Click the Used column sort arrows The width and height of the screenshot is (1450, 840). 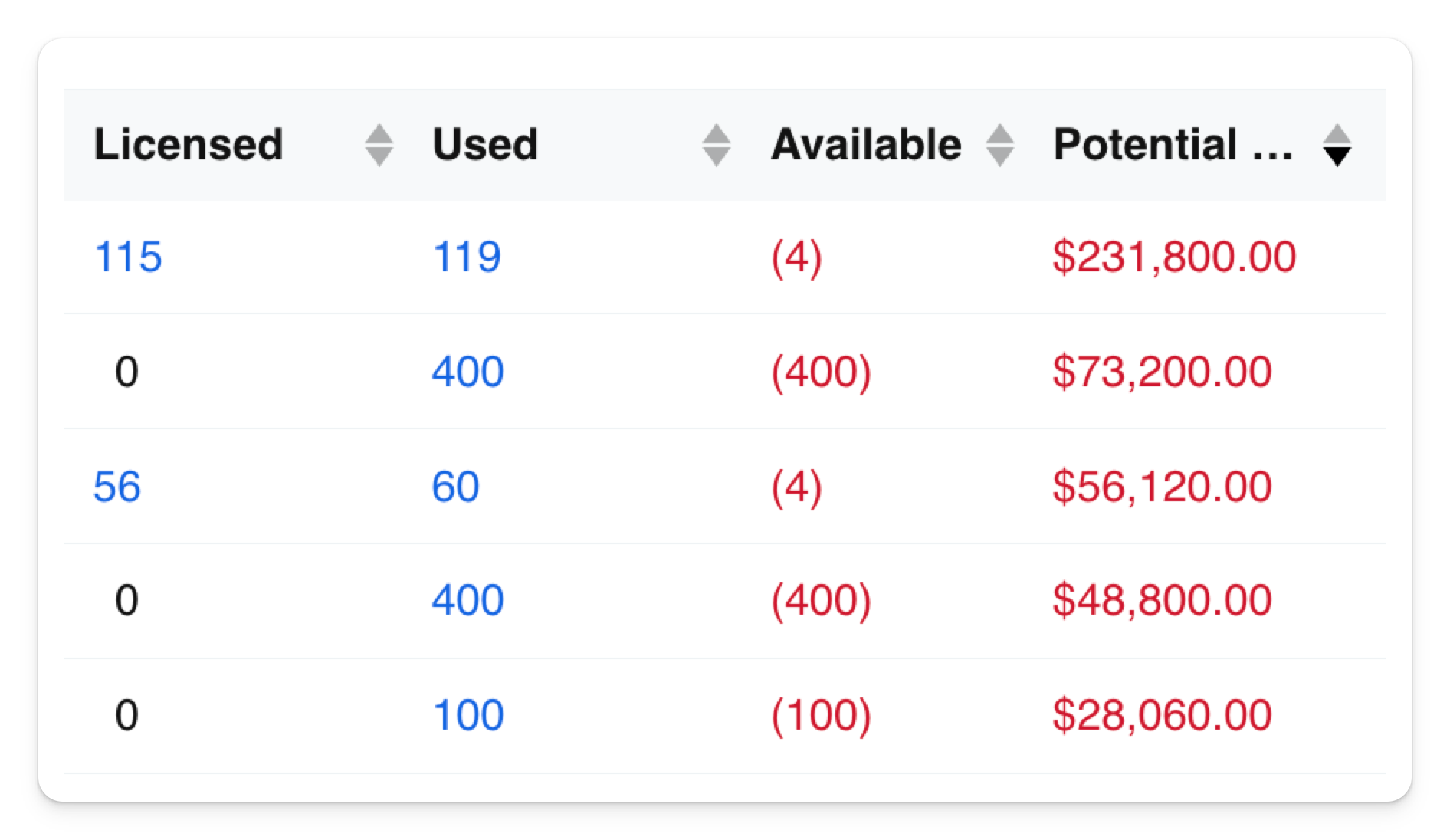click(x=716, y=145)
